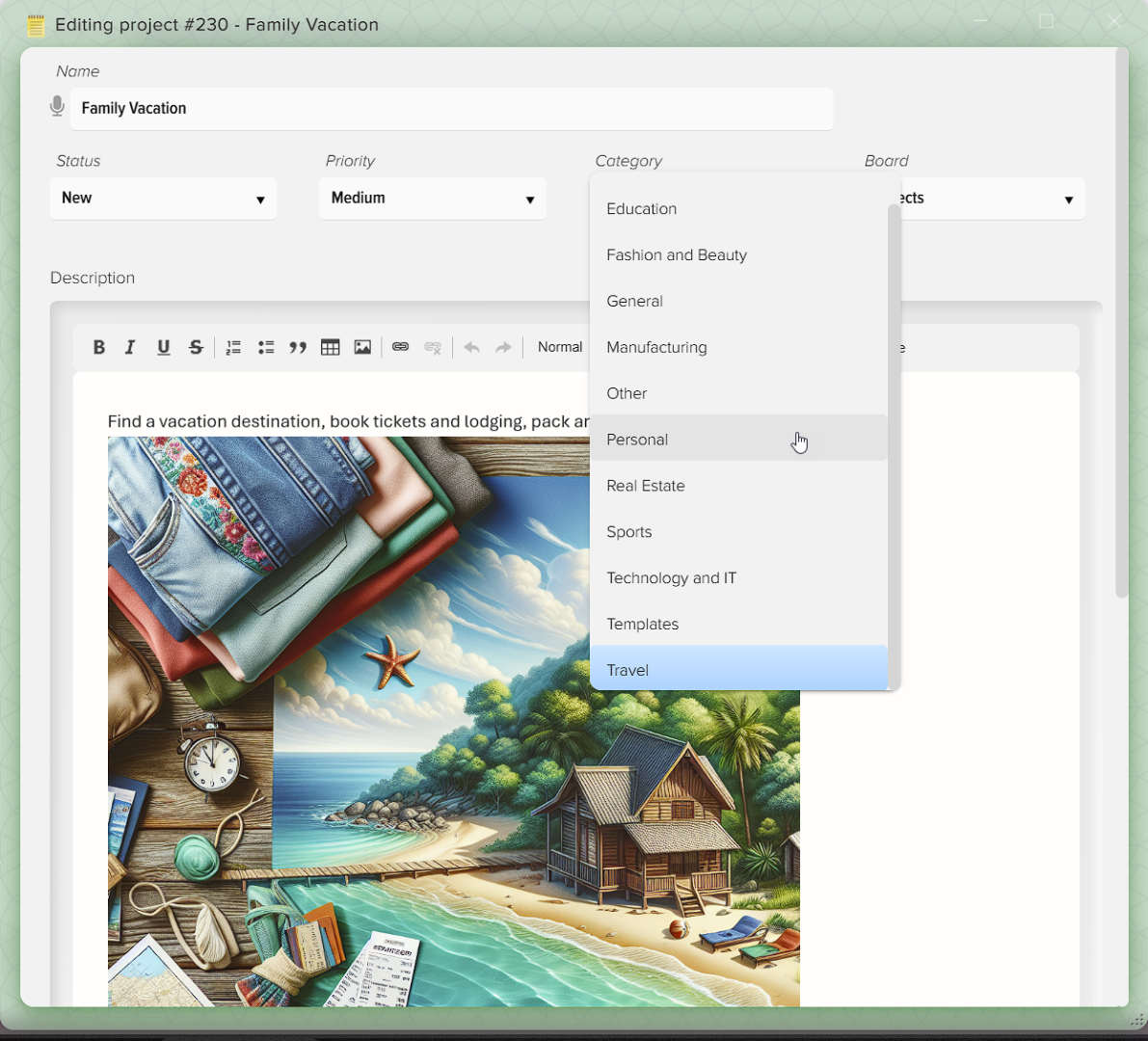
Task: Insert a numbered list
Action: (233, 347)
